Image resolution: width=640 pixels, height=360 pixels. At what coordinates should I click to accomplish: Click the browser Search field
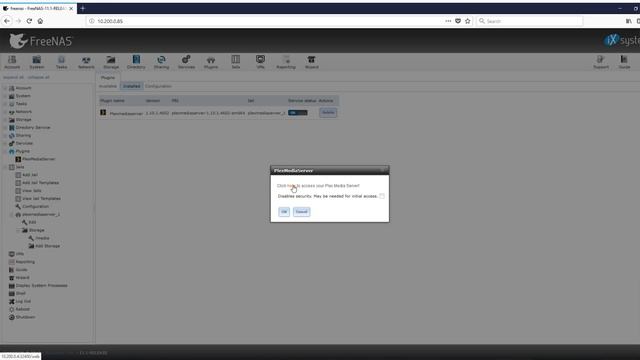click(x=530, y=21)
